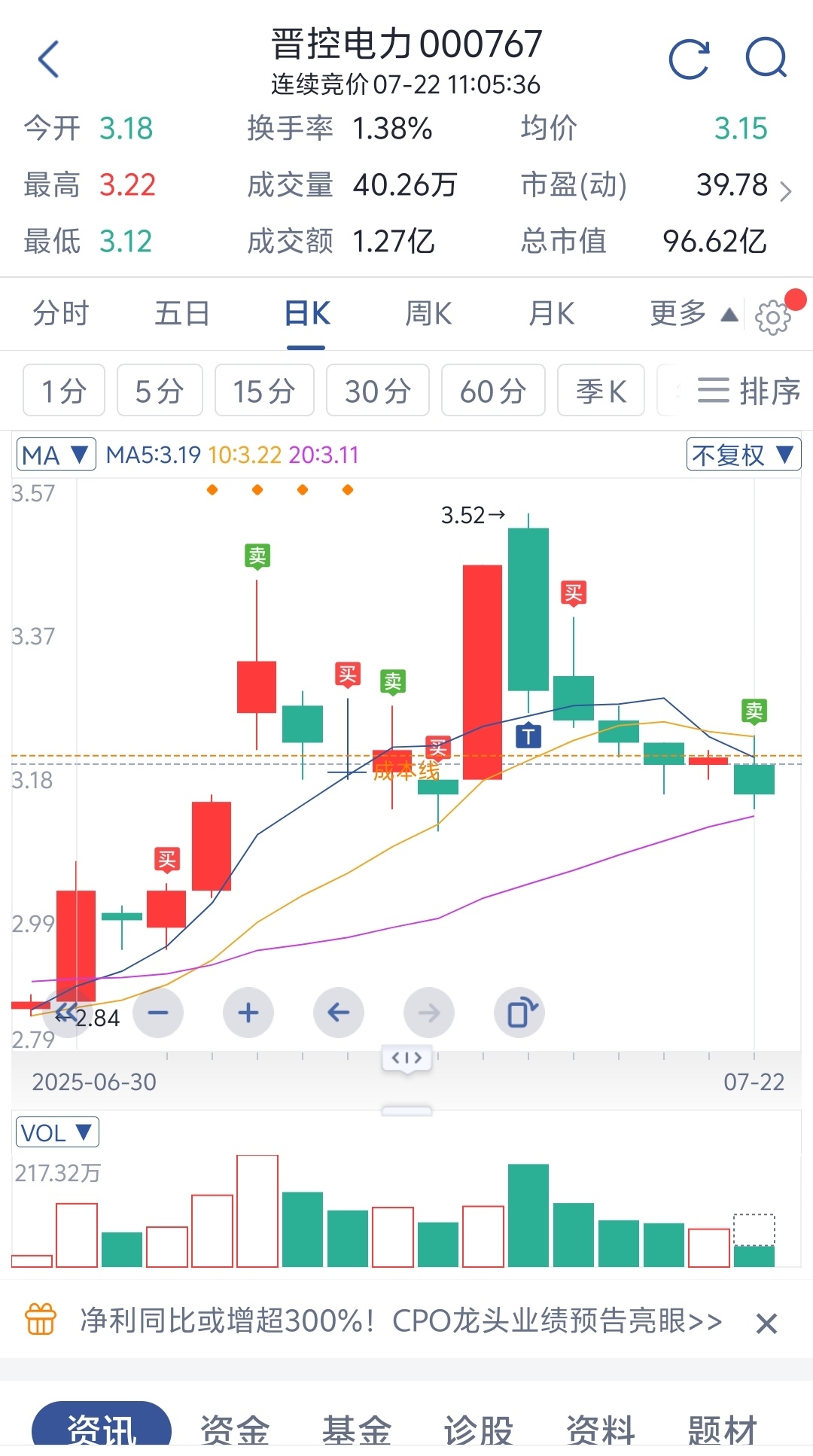813x1456 pixels.
Task: Switch to the 周K tab
Action: click(428, 314)
